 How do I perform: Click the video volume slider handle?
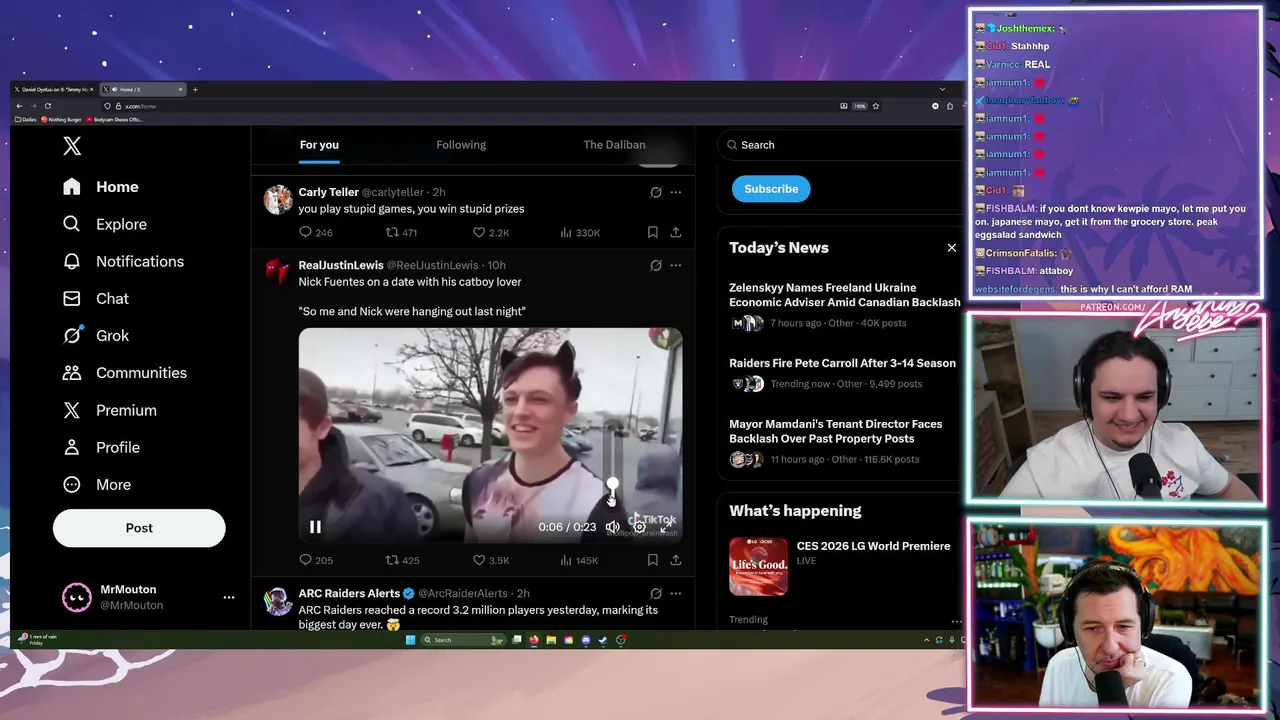[612, 485]
